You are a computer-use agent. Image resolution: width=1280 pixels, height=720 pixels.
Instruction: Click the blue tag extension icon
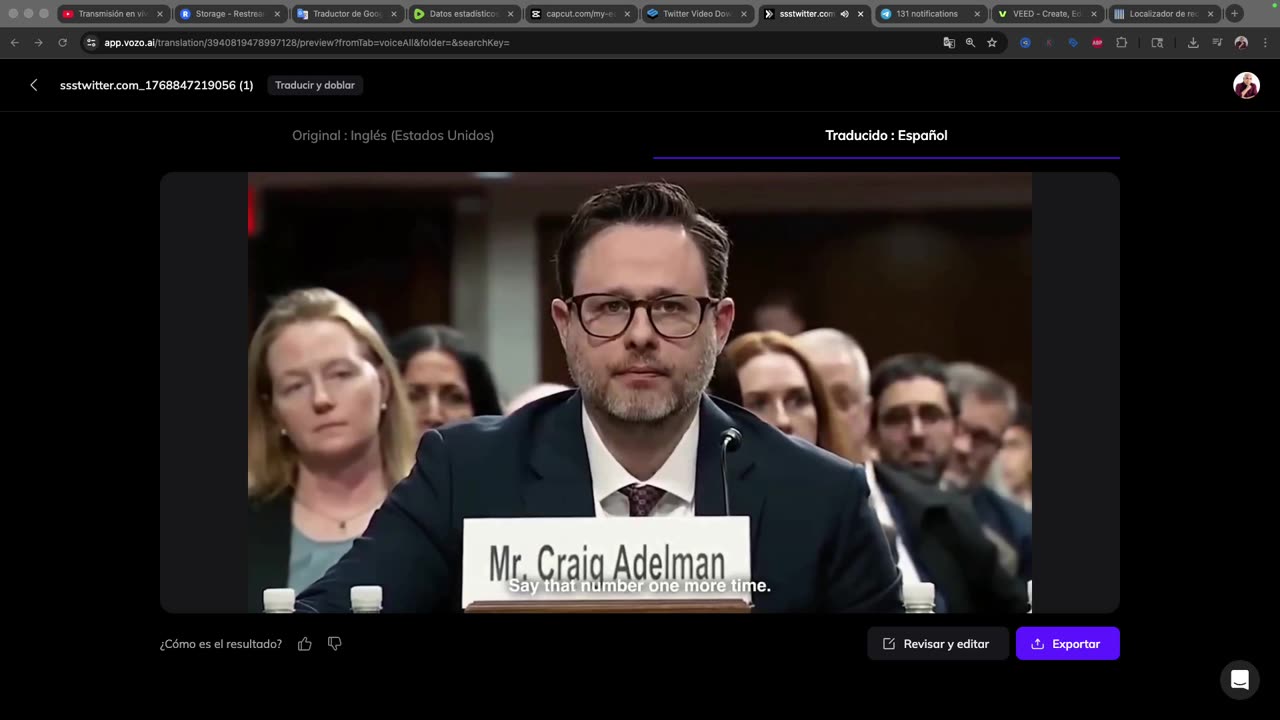coord(1073,43)
